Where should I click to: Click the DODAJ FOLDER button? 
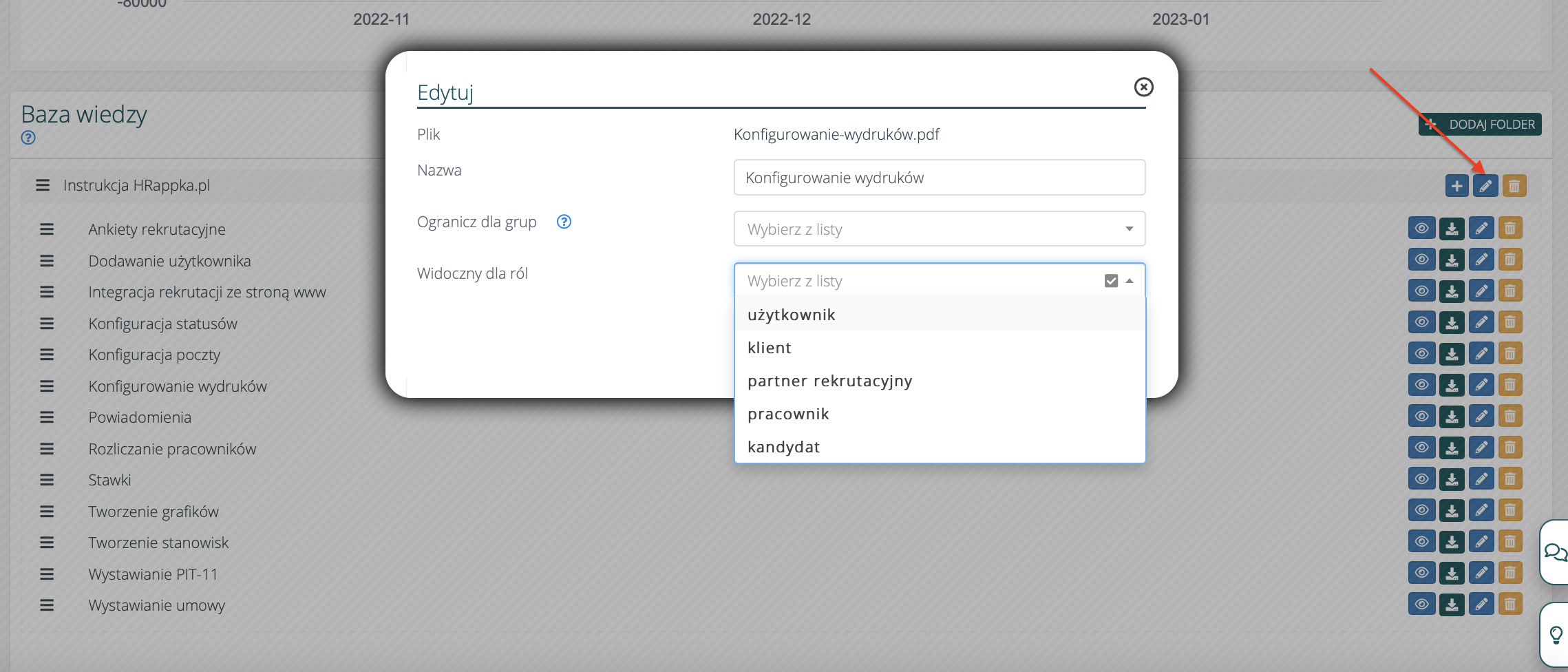pos(1480,125)
